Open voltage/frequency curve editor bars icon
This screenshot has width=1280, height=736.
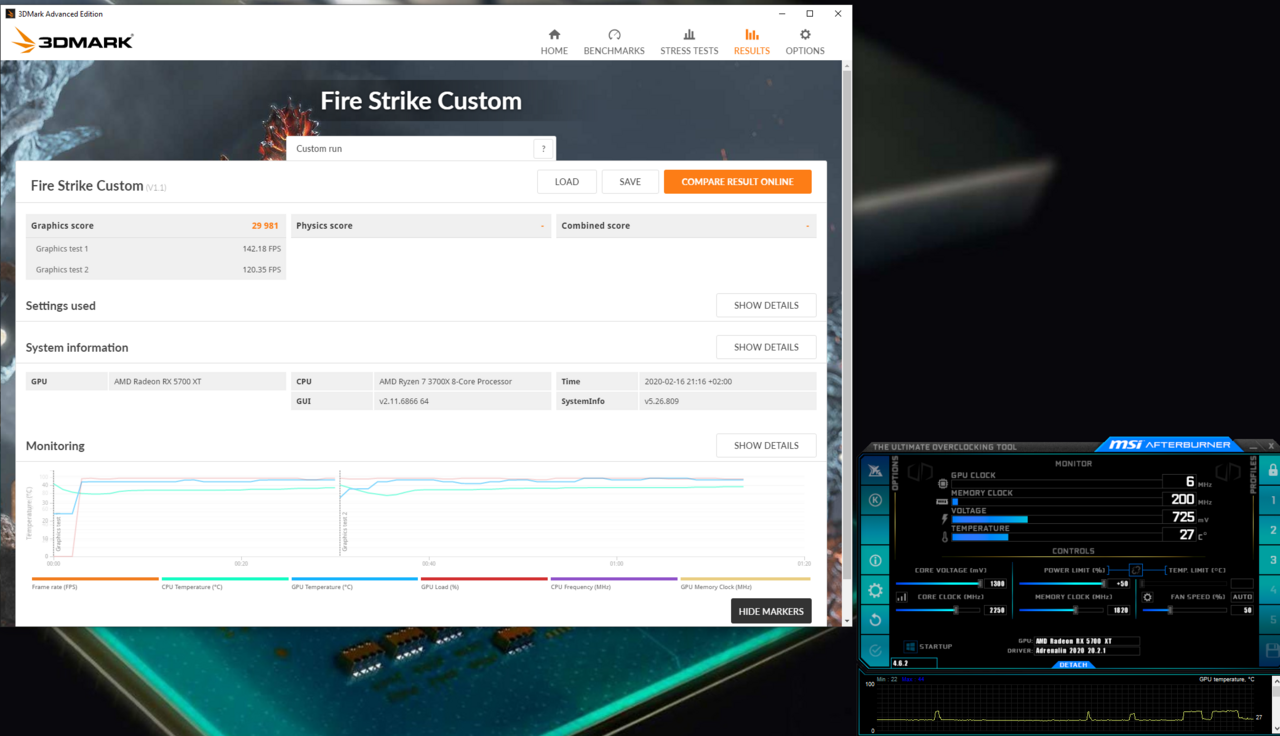coord(901,597)
